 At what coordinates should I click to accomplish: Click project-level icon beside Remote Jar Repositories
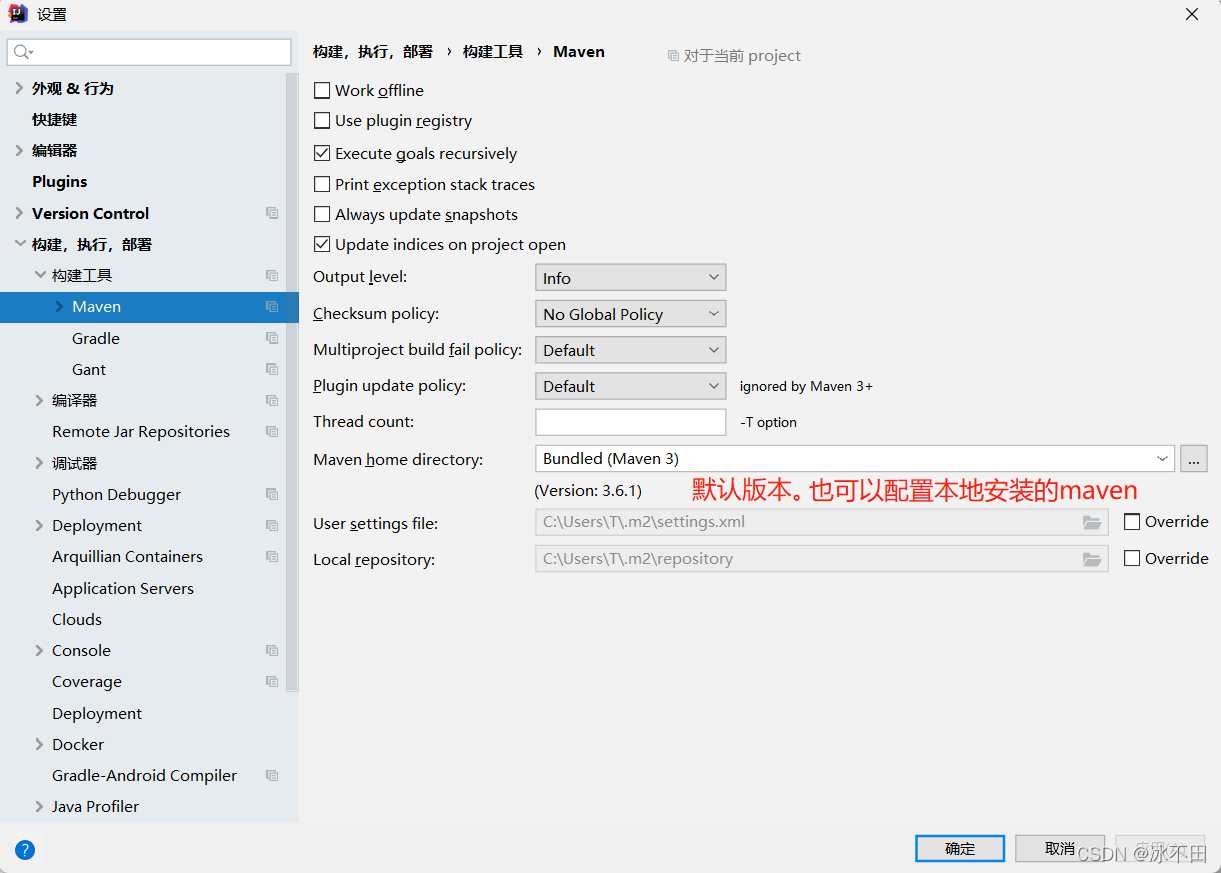pyautogui.click(x=272, y=431)
